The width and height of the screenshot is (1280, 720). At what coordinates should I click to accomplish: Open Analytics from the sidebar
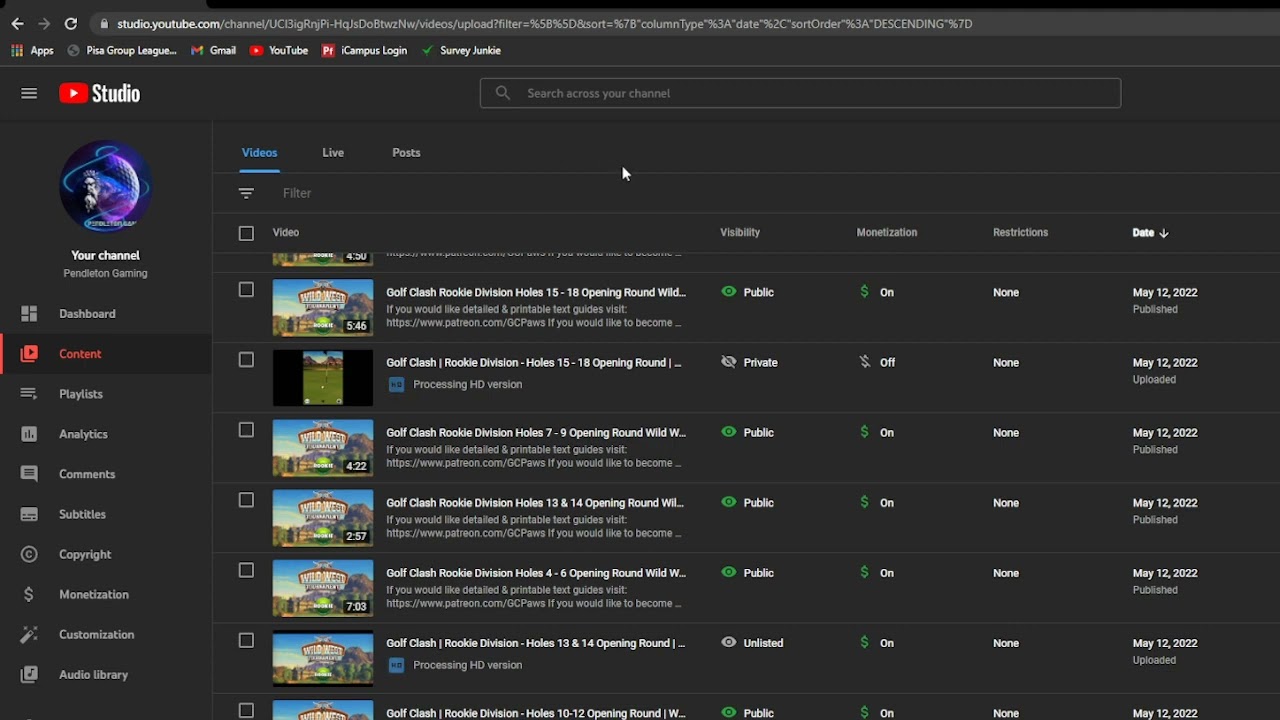[83, 434]
